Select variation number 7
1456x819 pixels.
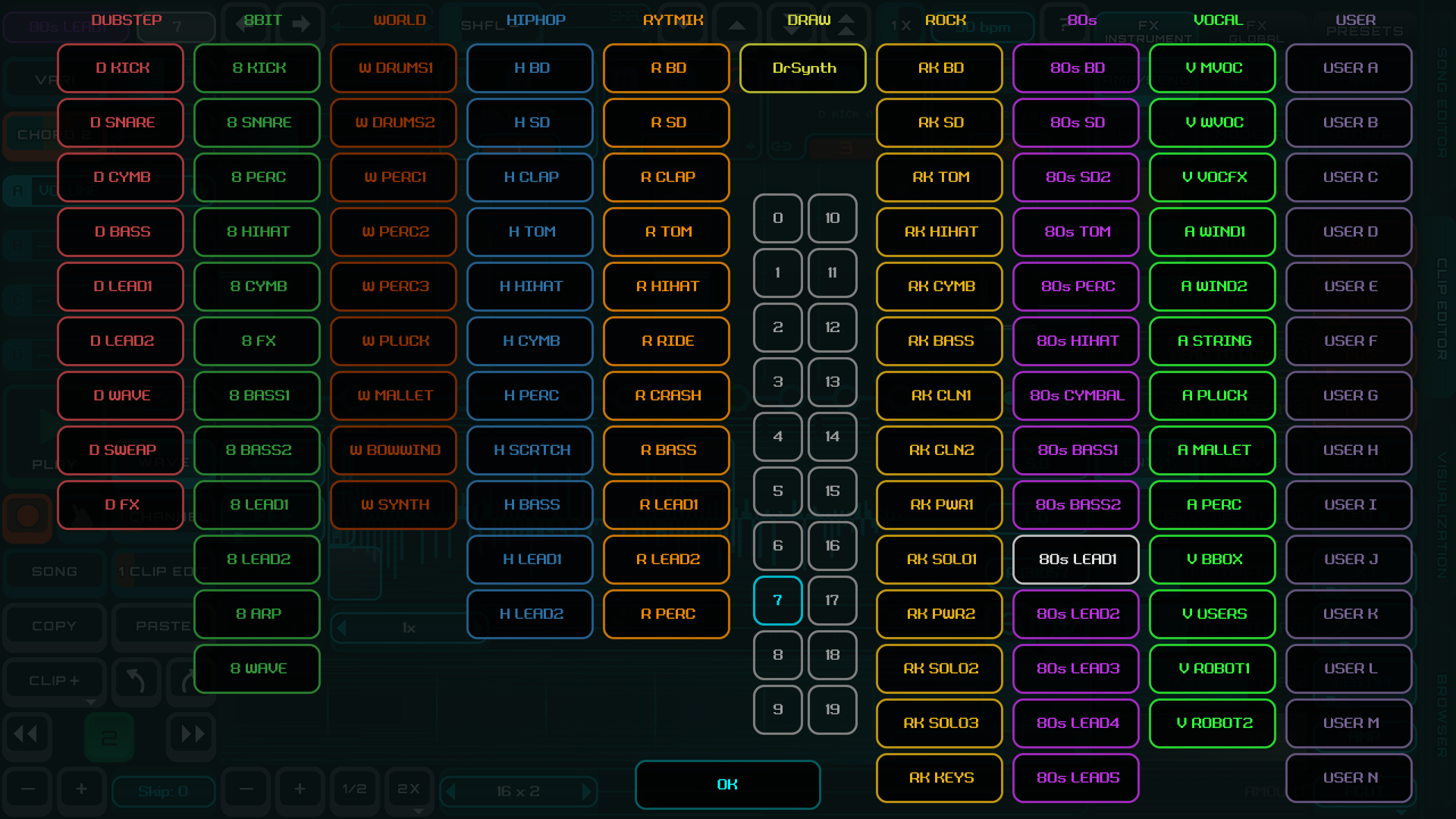pyautogui.click(x=777, y=600)
